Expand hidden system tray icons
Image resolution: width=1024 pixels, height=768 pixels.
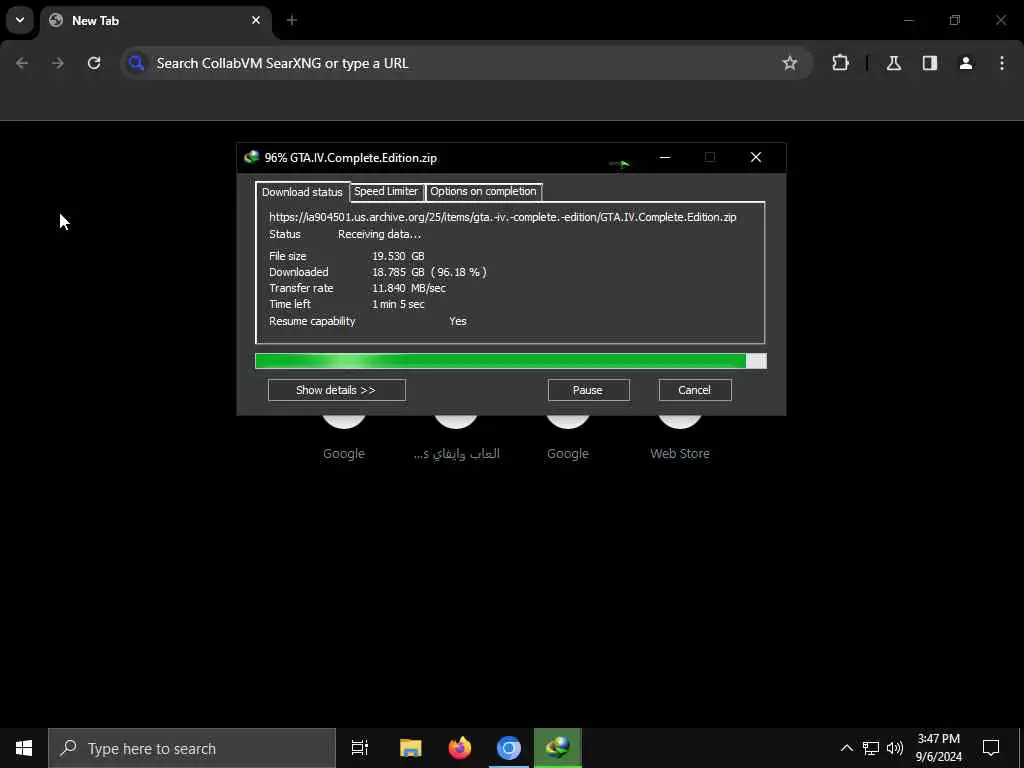pos(846,748)
